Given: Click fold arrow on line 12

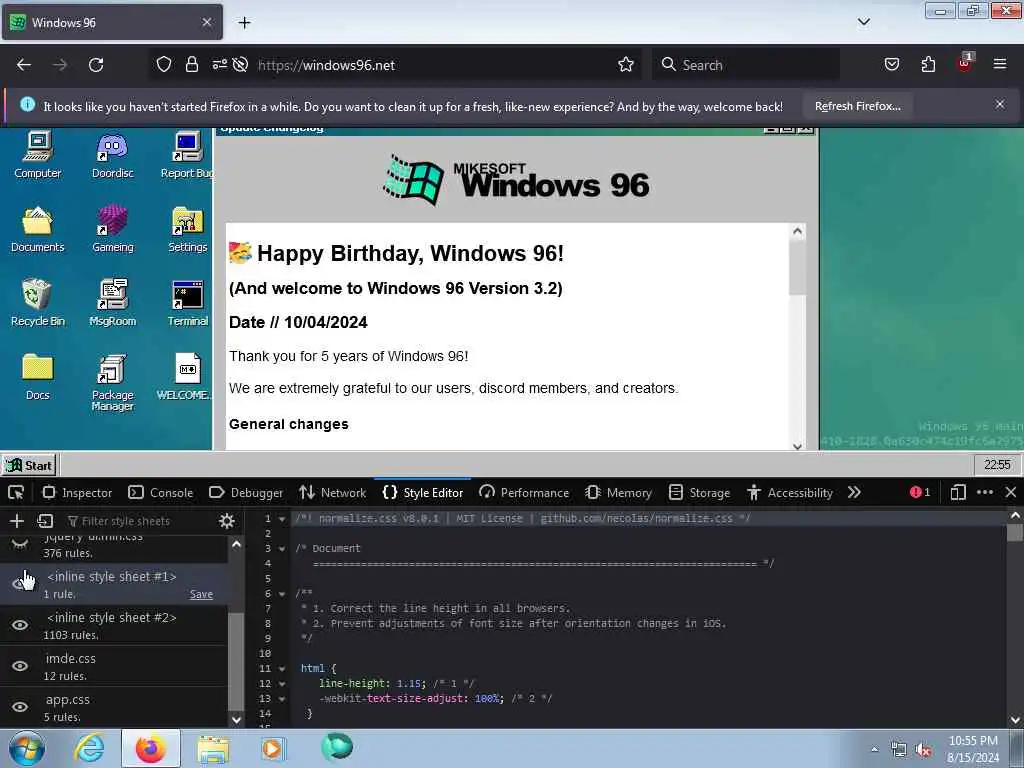Looking at the screenshot, I should coord(282,684).
